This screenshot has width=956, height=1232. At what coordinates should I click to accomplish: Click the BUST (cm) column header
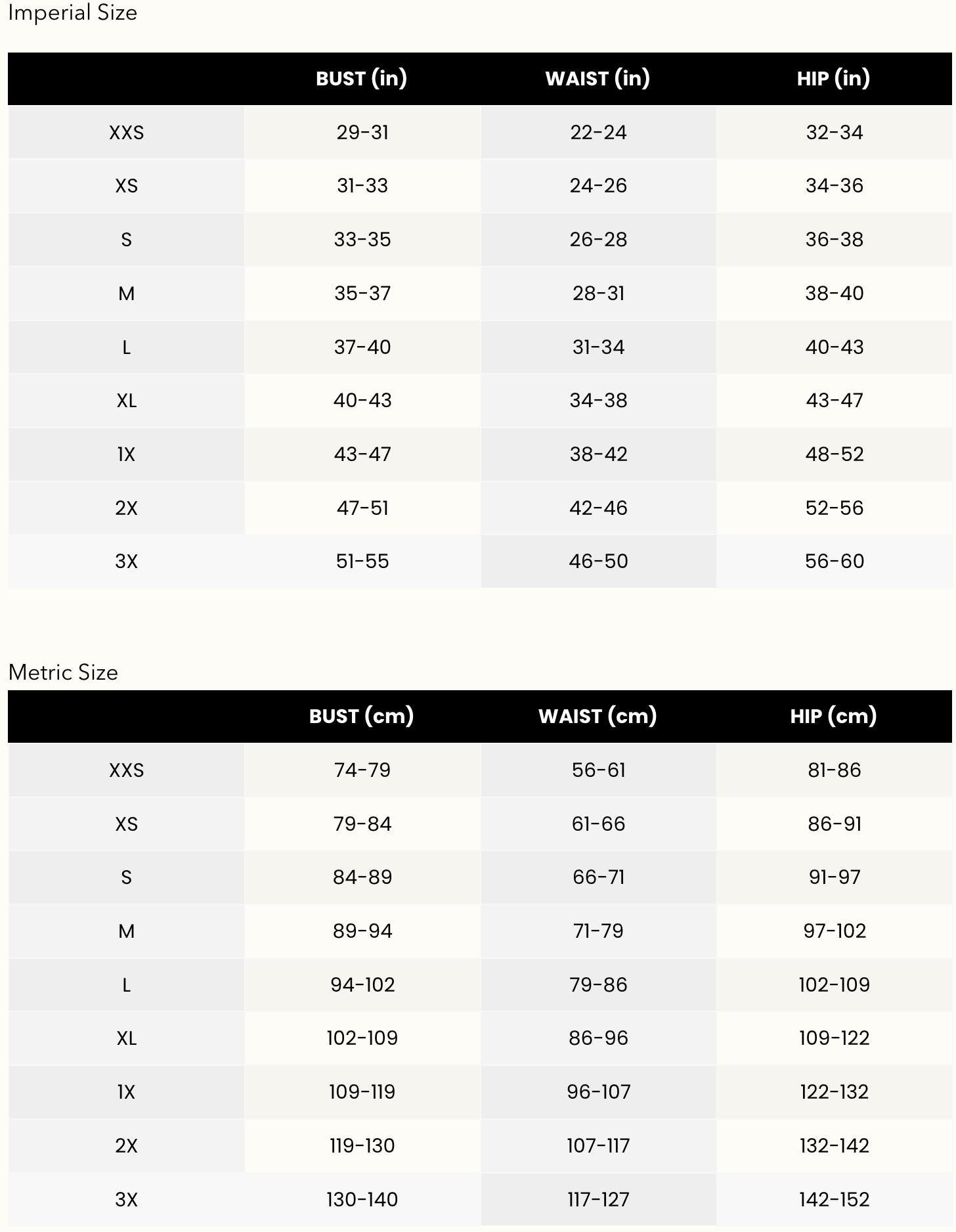click(x=362, y=716)
